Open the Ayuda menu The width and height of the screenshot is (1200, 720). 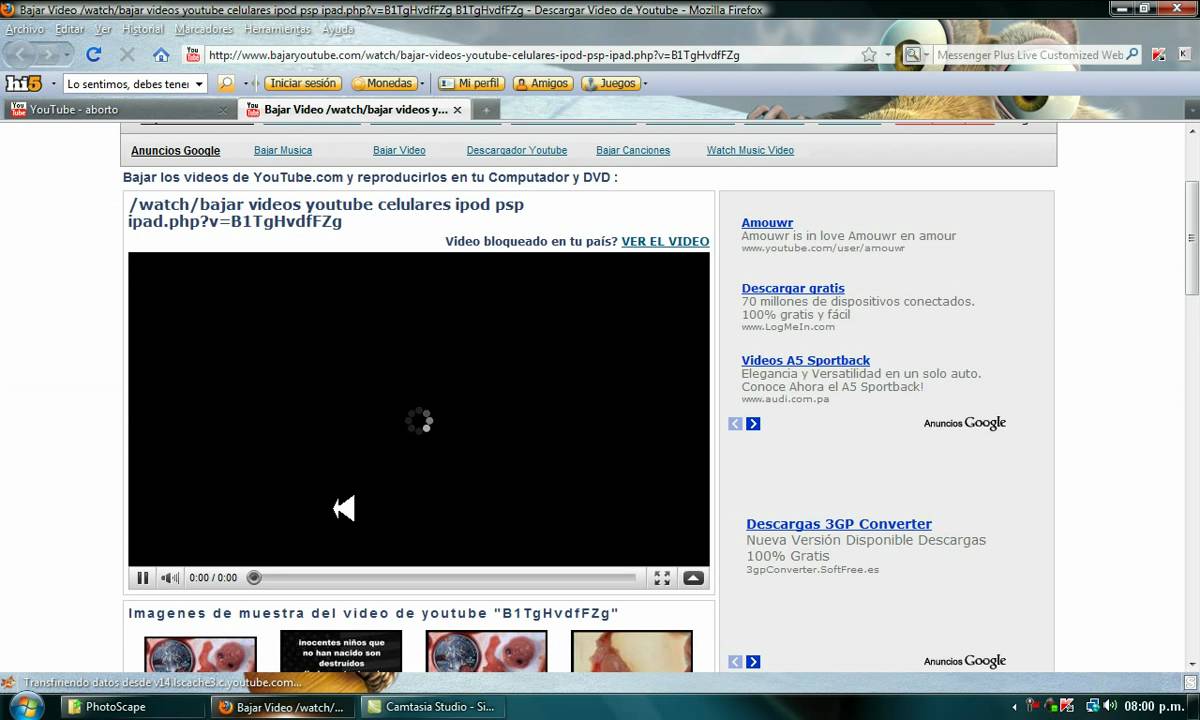(338, 29)
